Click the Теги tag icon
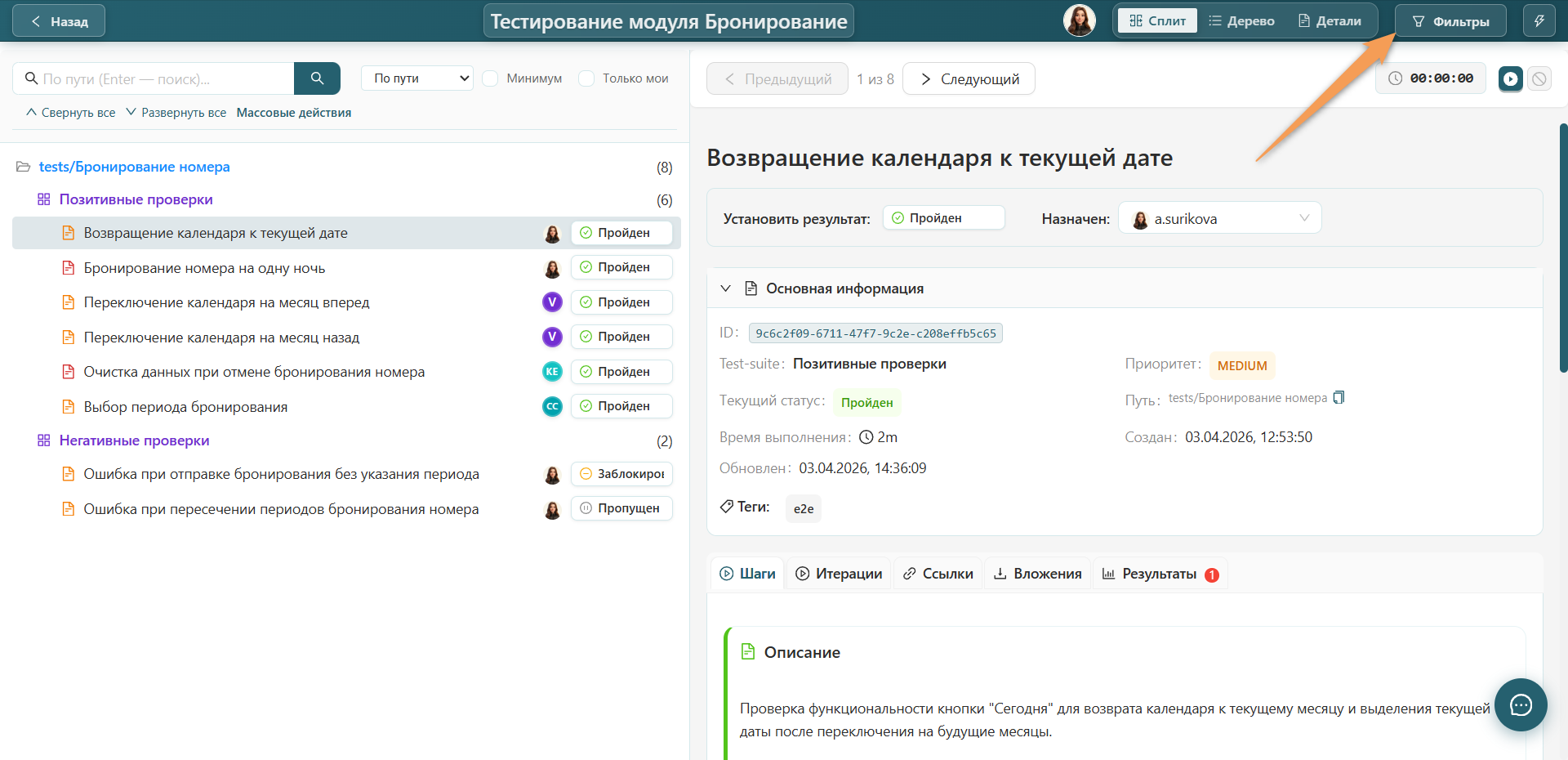1568x760 pixels. point(727,507)
